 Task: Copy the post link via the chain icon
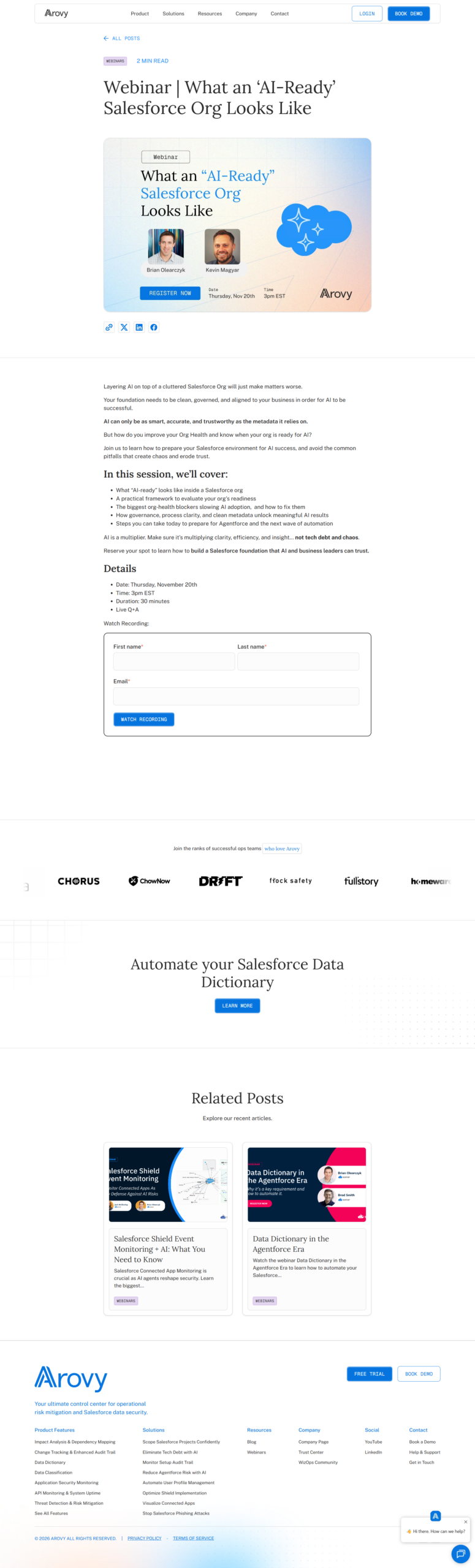(x=108, y=328)
